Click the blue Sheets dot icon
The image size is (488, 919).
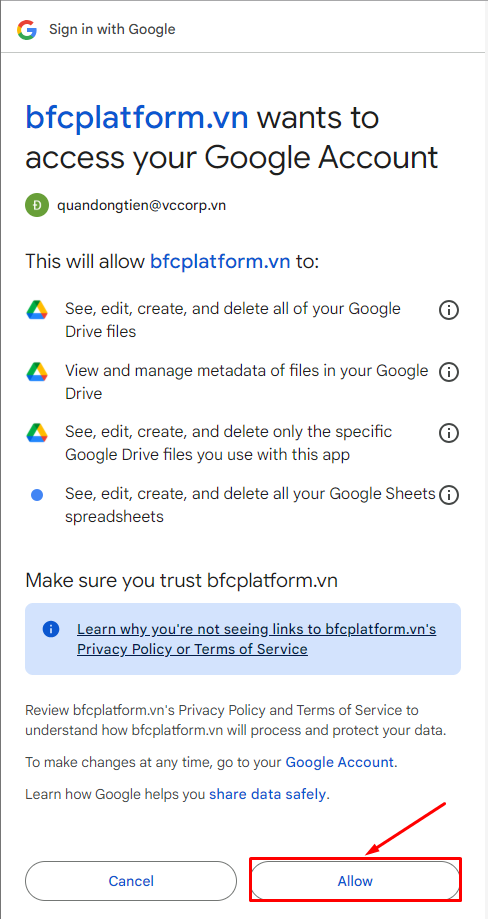tap(37, 495)
